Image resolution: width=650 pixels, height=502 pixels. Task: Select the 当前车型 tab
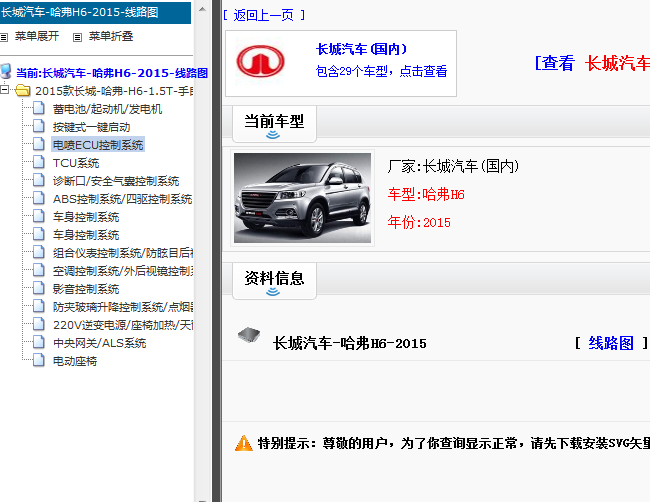[x=274, y=124]
